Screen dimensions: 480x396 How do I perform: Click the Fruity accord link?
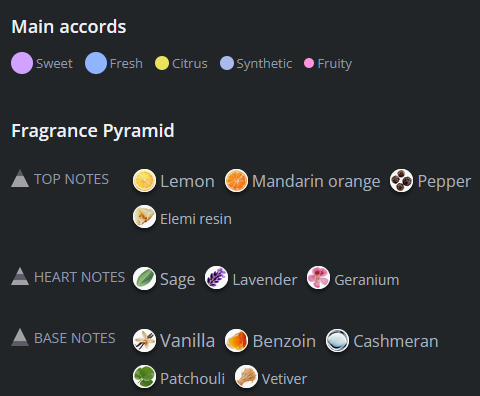click(x=335, y=63)
